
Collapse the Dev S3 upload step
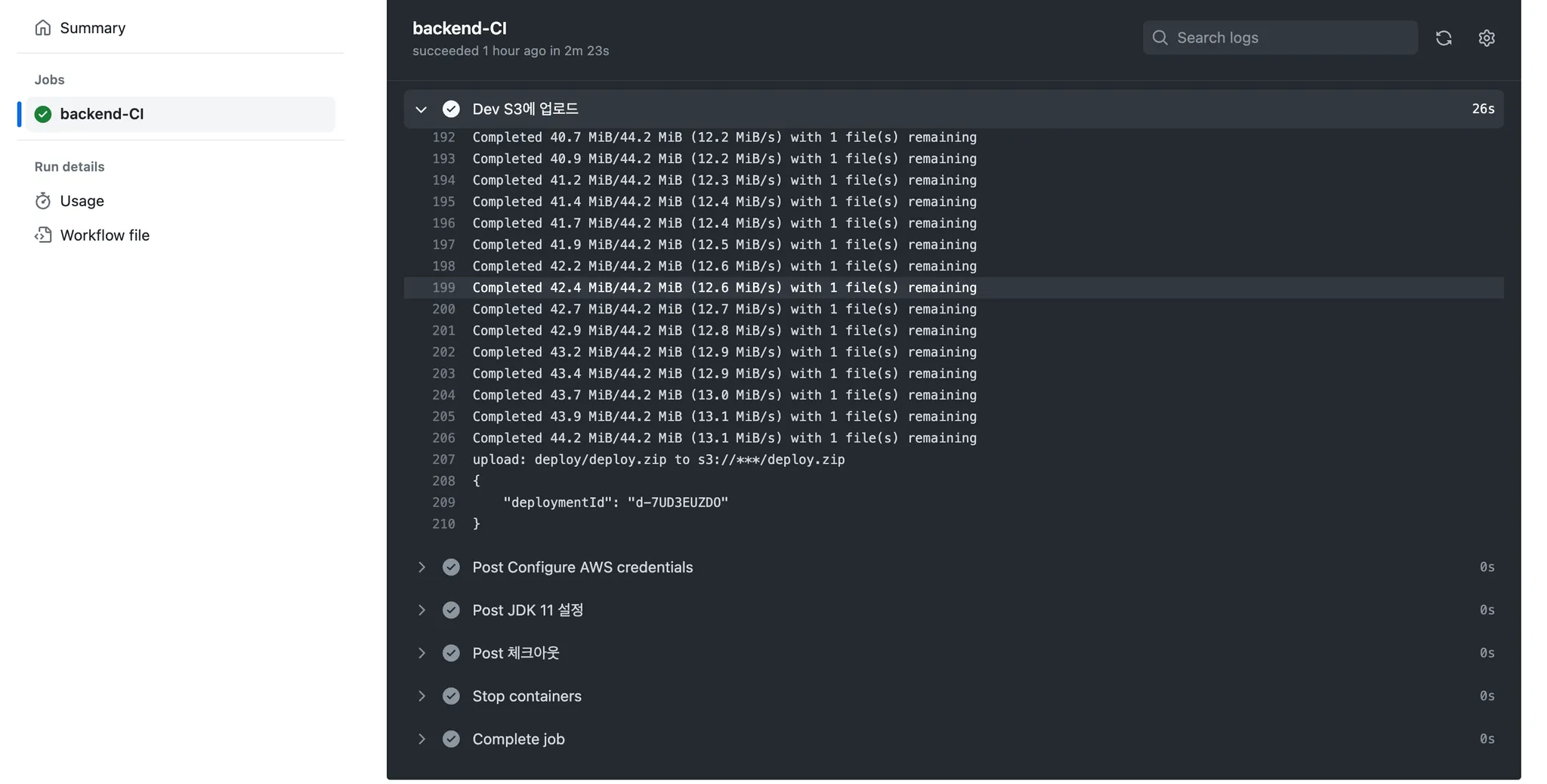421,110
